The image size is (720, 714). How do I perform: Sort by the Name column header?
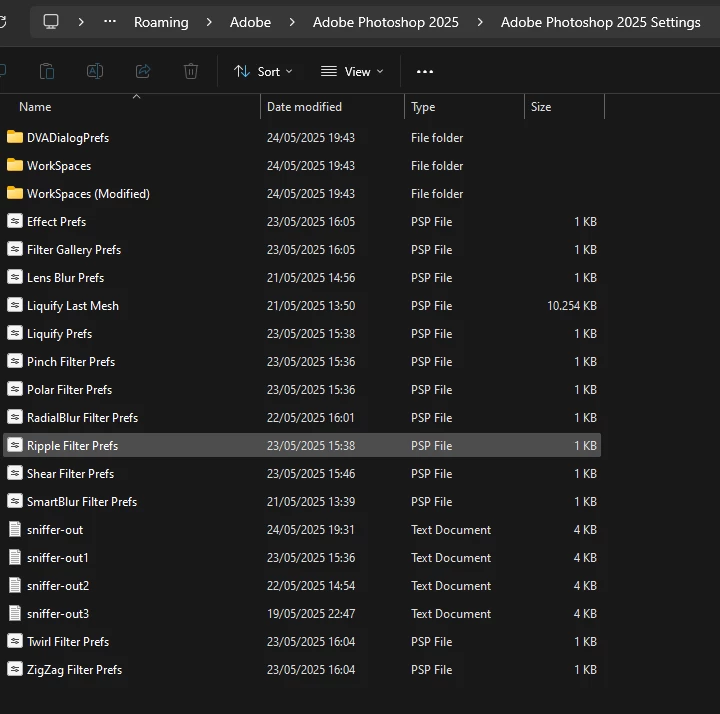tap(35, 107)
